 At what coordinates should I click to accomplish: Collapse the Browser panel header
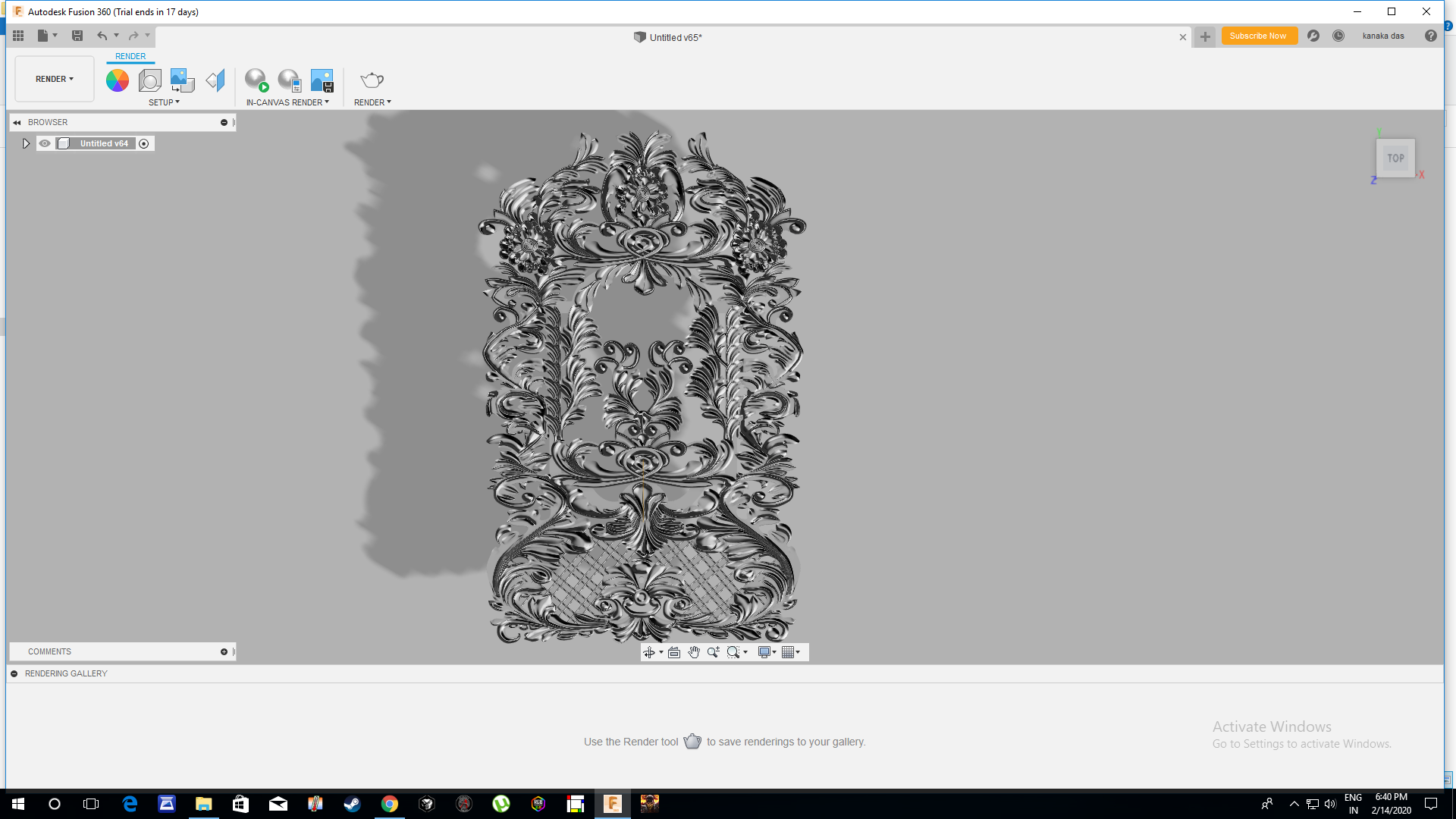point(17,122)
